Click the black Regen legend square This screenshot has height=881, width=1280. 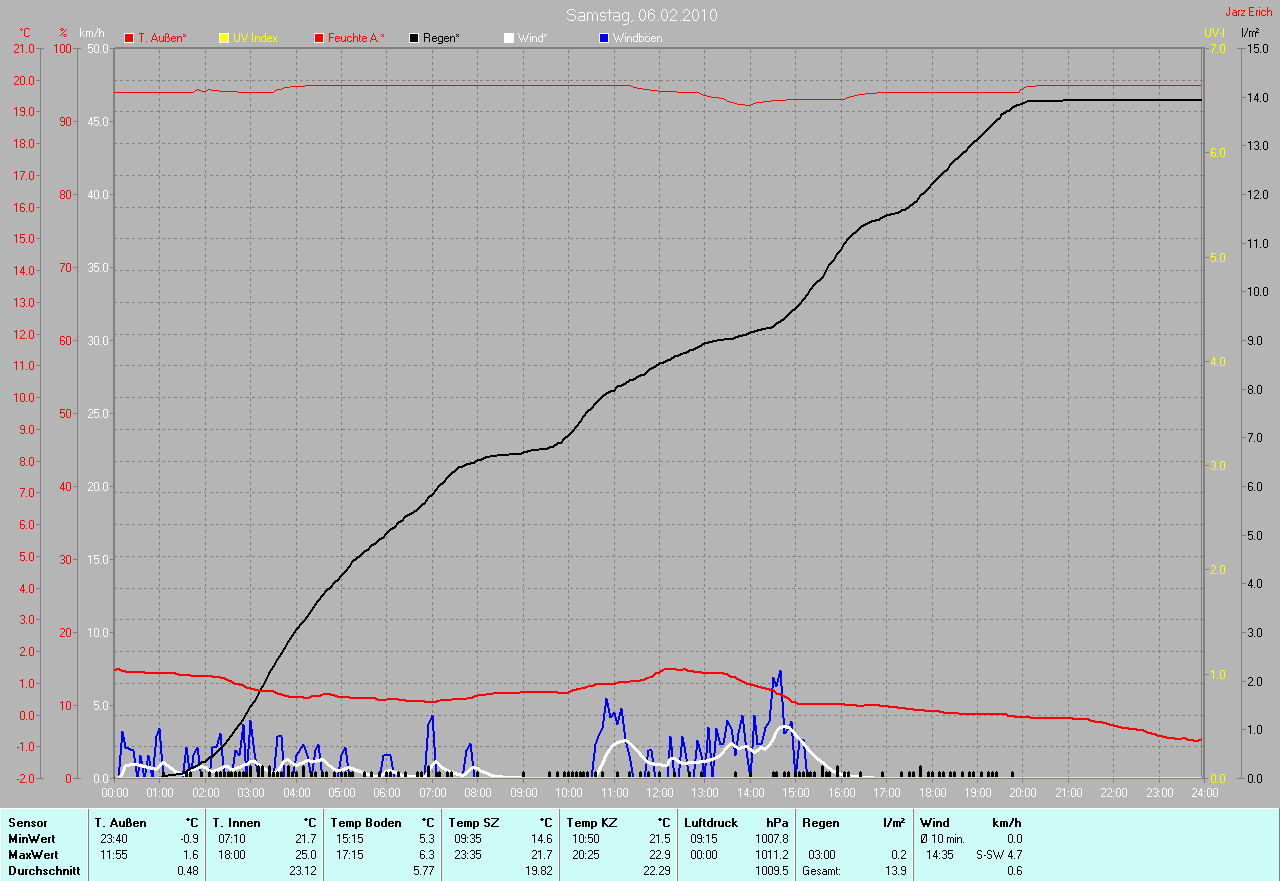pyautogui.click(x=414, y=38)
